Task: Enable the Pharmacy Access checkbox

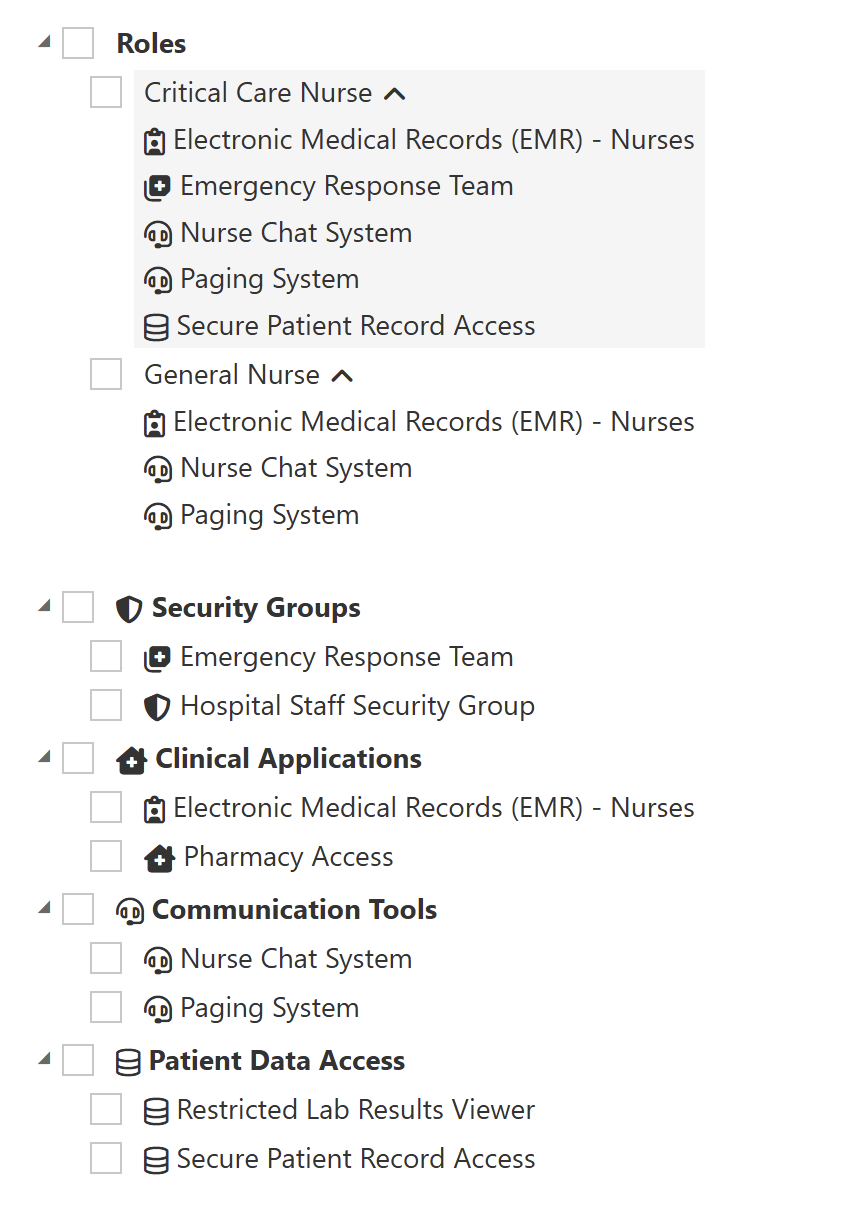Action: click(106, 857)
